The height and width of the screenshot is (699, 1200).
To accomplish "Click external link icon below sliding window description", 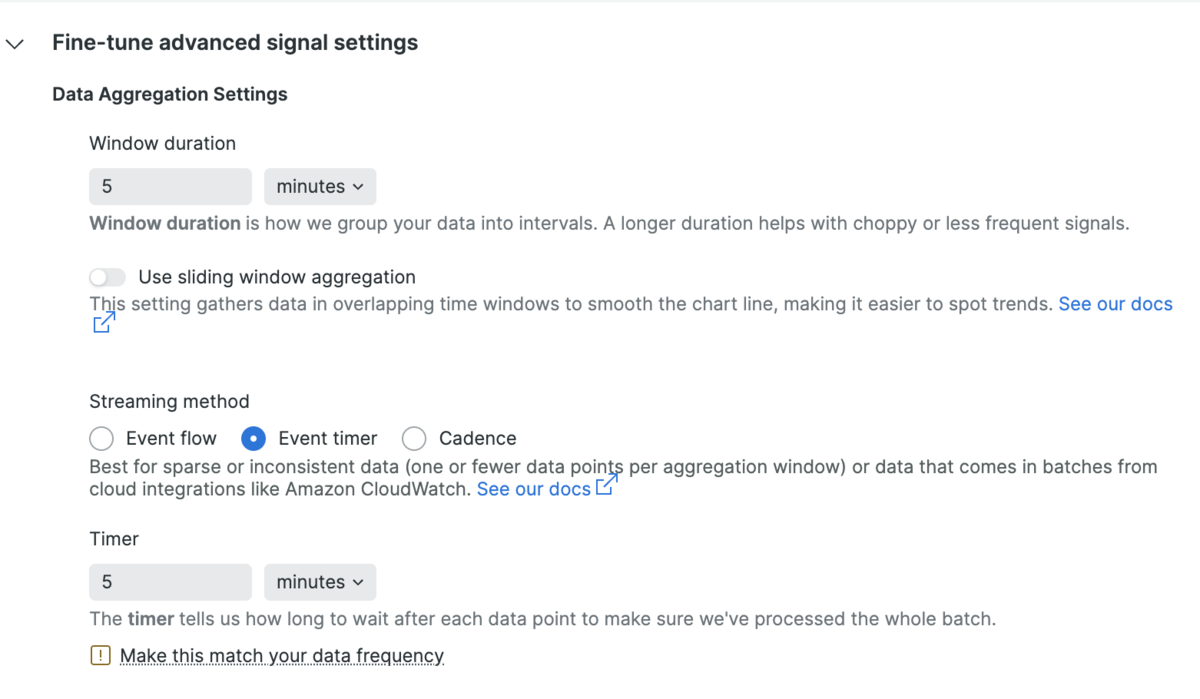I will tap(104, 323).
